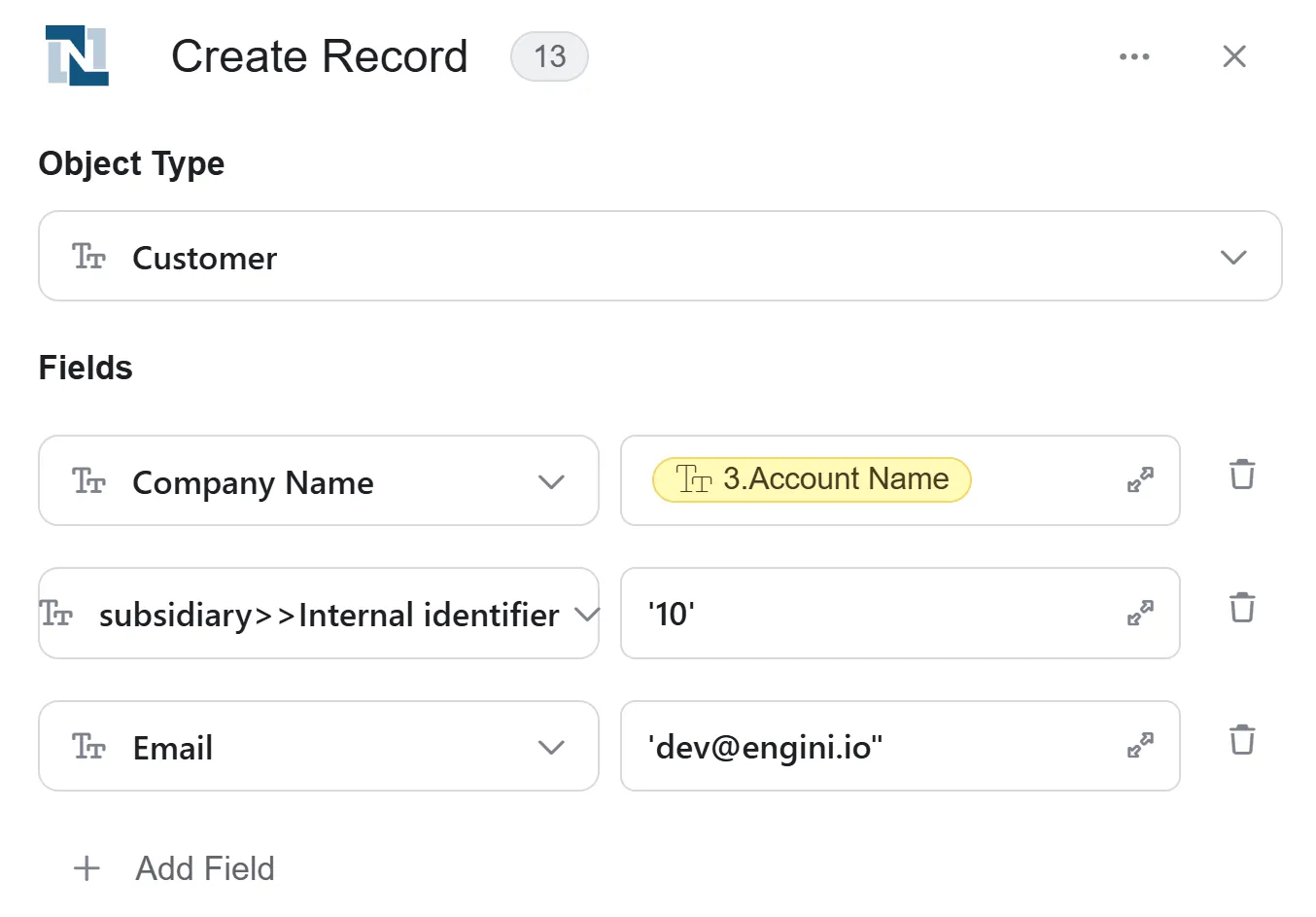Open the Email field dropdown
Image resolution: width=1316 pixels, height=917 pixels.
[x=319, y=746]
